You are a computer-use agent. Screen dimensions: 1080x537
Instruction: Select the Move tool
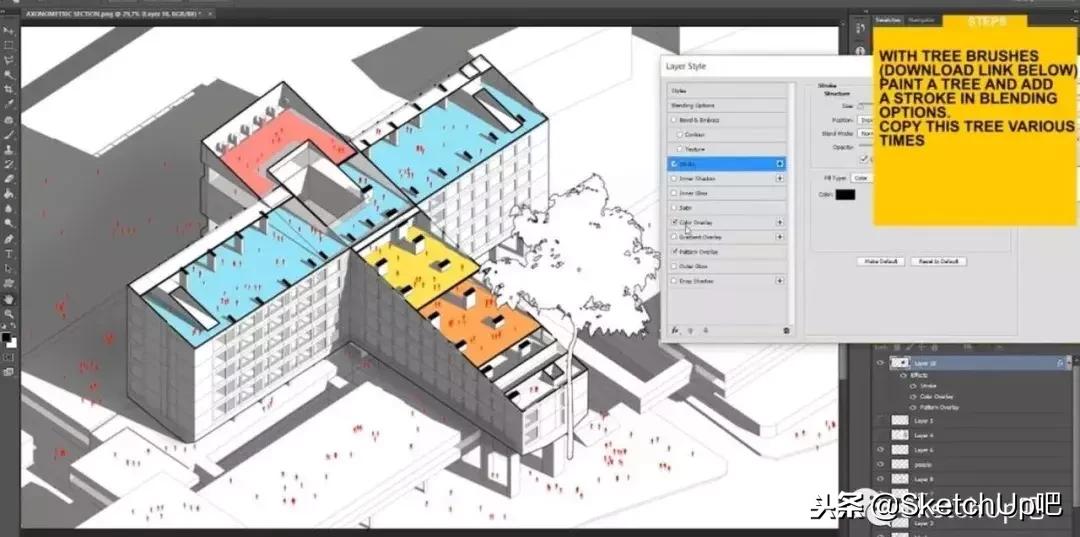pyautogui.click(x=9, y=30)
